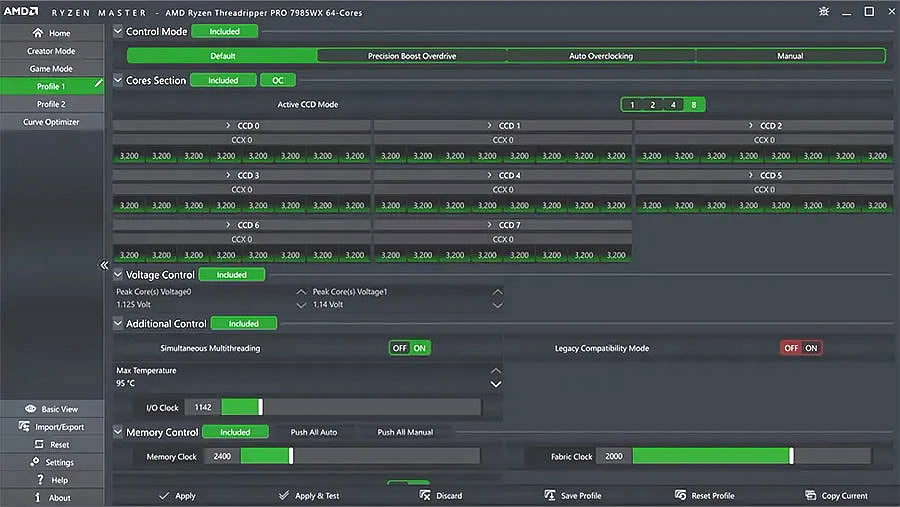The width and height of the screenshot is (900, 507).
Task: Select Precision Boost Overdrive mode
Action: 412,56
